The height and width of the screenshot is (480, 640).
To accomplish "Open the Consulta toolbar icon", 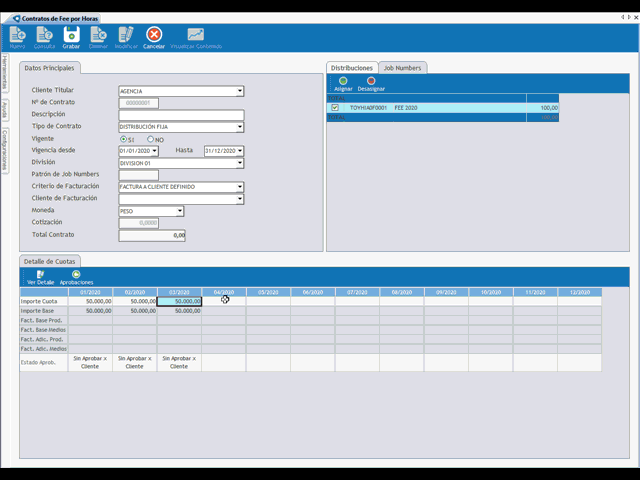I will (44, 36).
